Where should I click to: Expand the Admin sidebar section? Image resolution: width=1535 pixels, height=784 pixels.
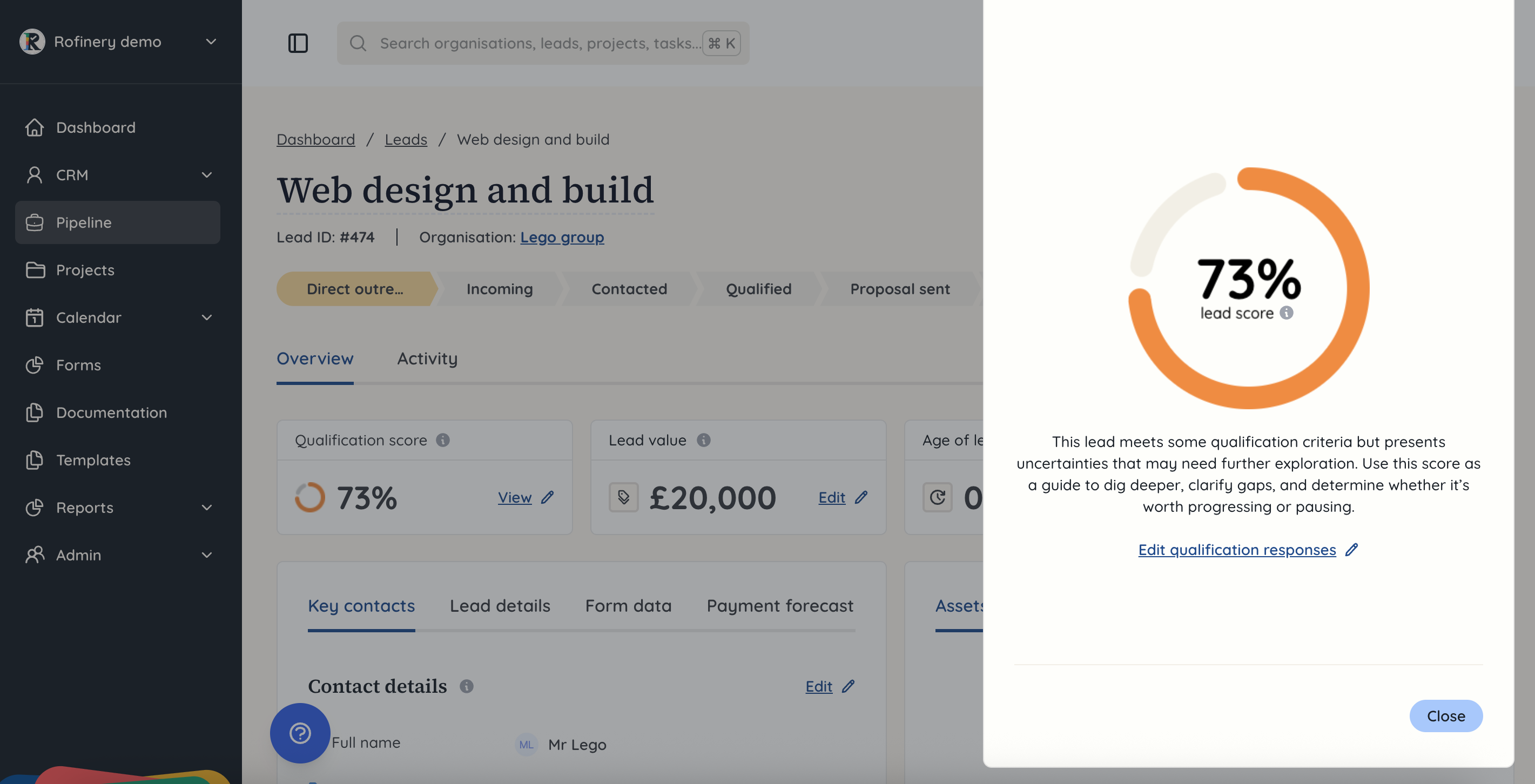pyautogui.click(x=207, y=555)
